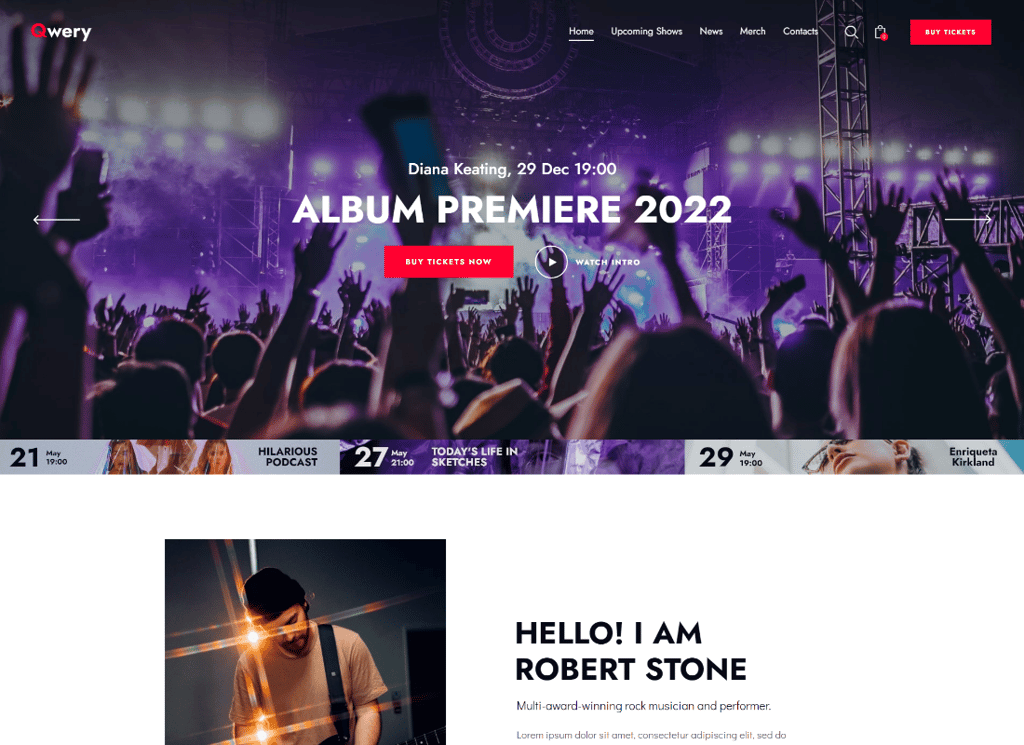
Task: Open the search magnifier icon
Action: tap(851, 32)
